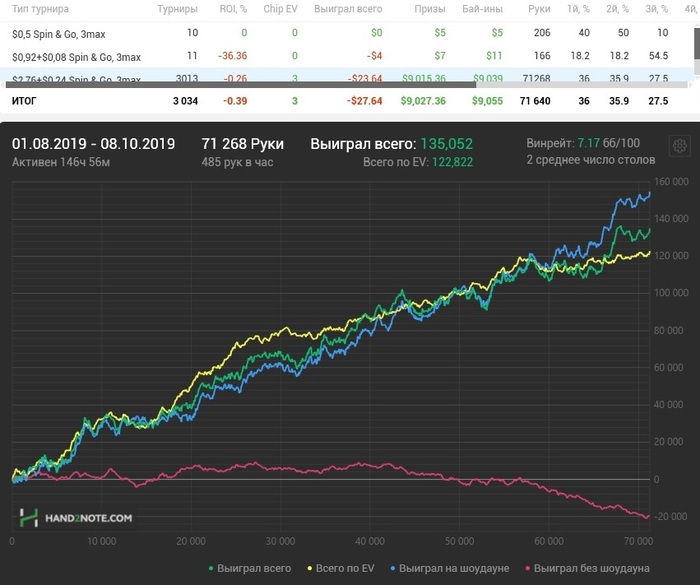Click the '71 268 Руки' heading
The width and height of the screenshot is (700, 585).
coord(242,144)
